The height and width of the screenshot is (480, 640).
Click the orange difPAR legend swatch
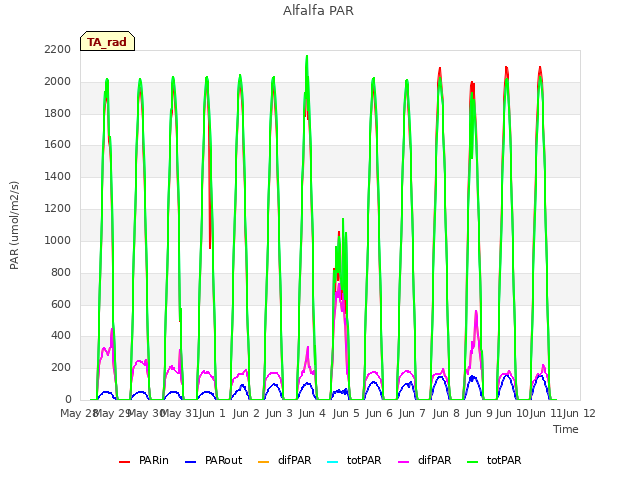(x=264, y=462)
